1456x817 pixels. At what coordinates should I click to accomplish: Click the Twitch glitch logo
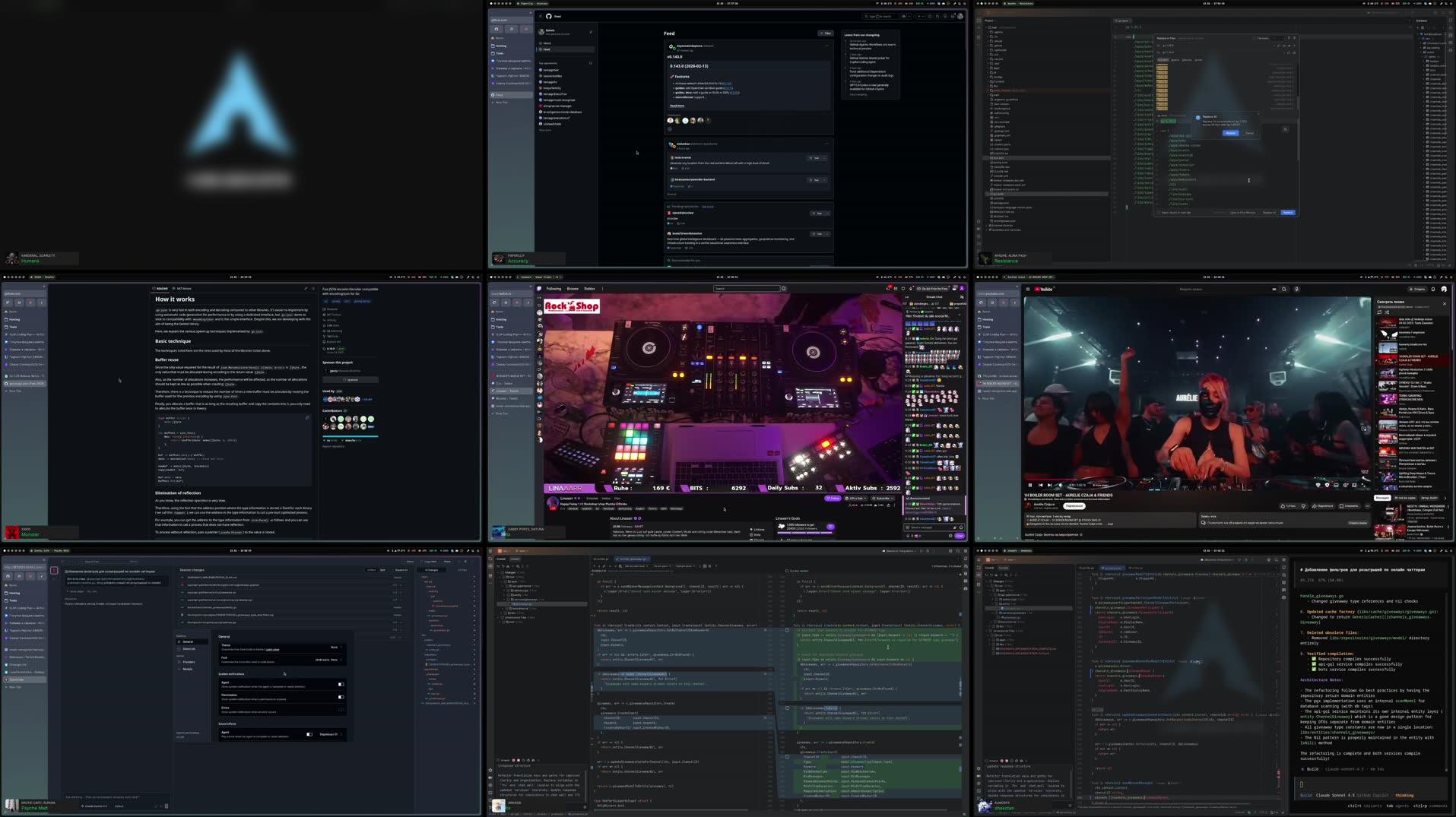(540, 289)
